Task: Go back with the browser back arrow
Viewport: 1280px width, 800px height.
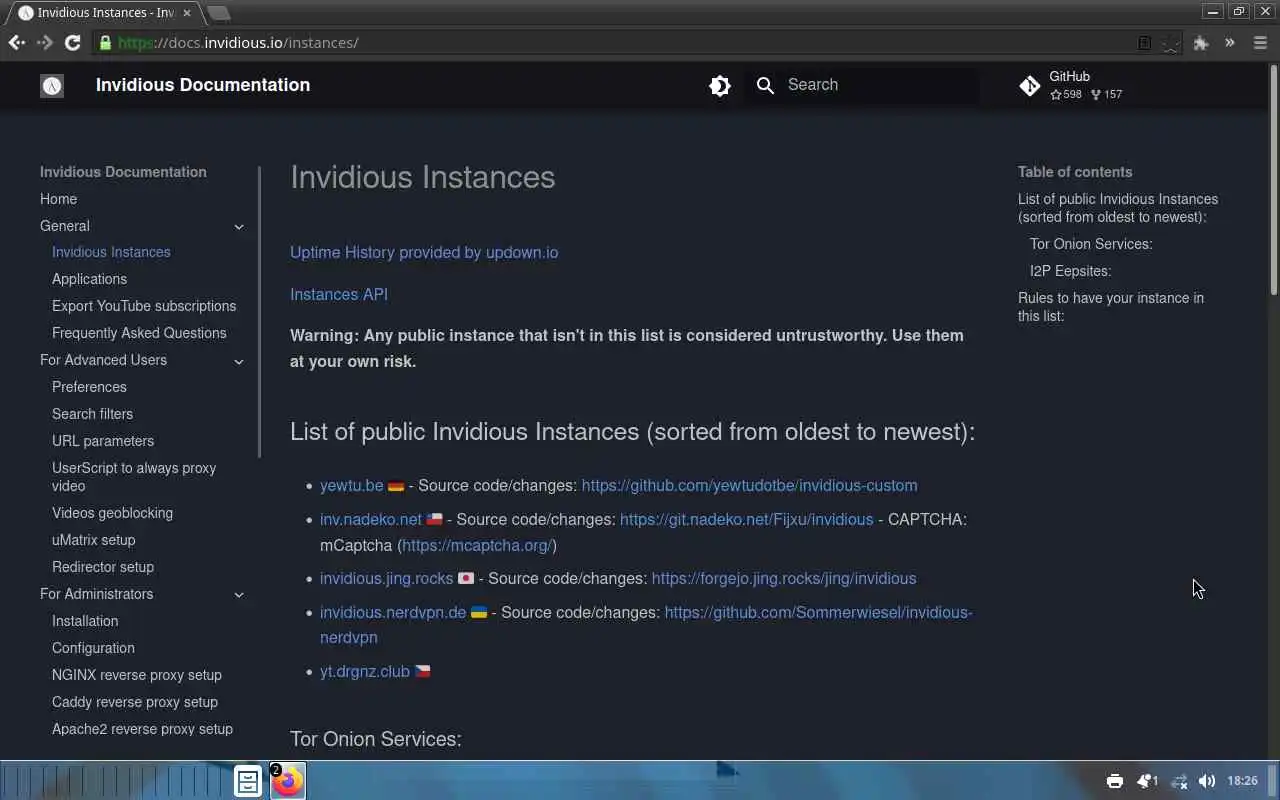Action: coord(16,42)
